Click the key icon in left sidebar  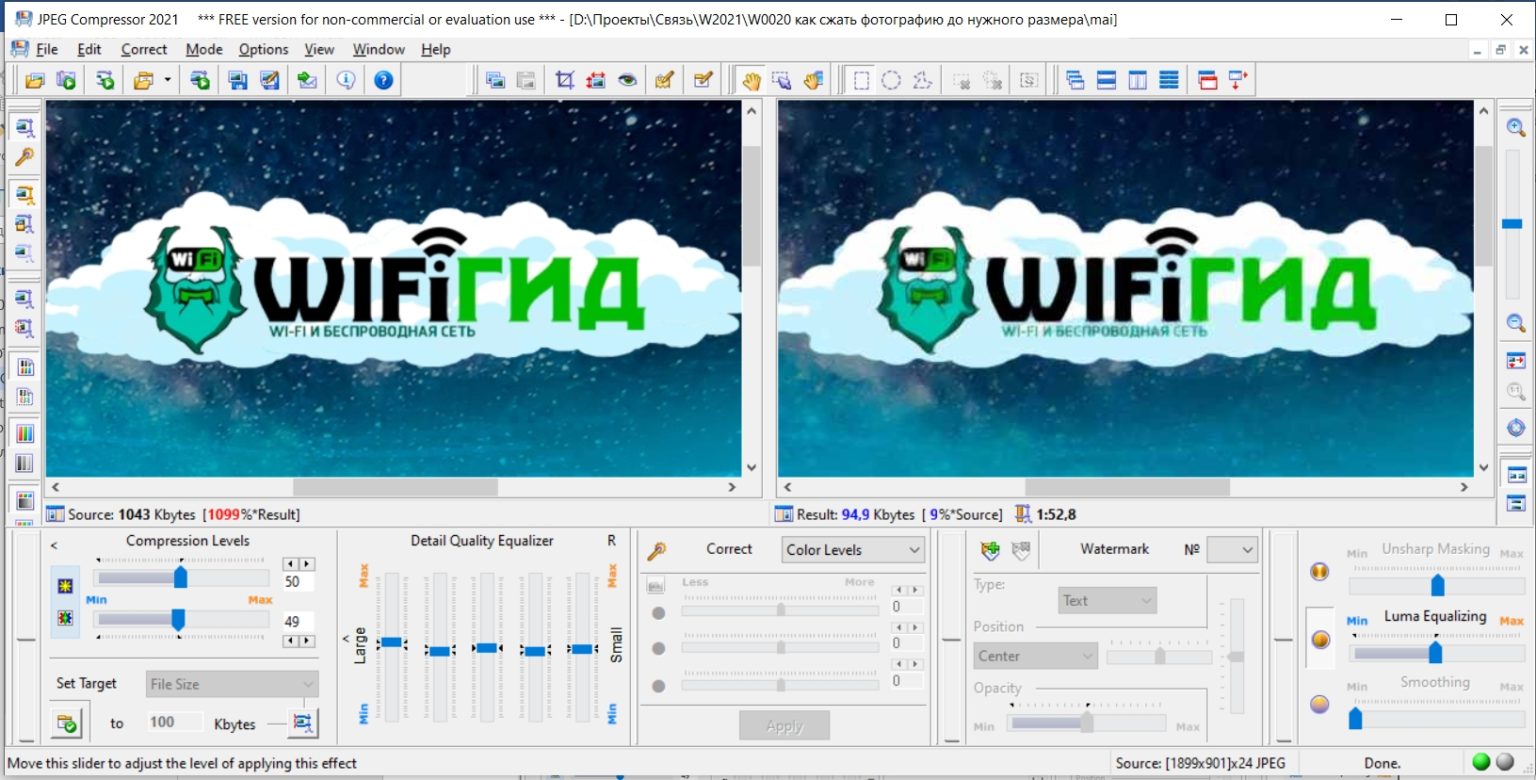pyautogui.click(x=24, y=158)
